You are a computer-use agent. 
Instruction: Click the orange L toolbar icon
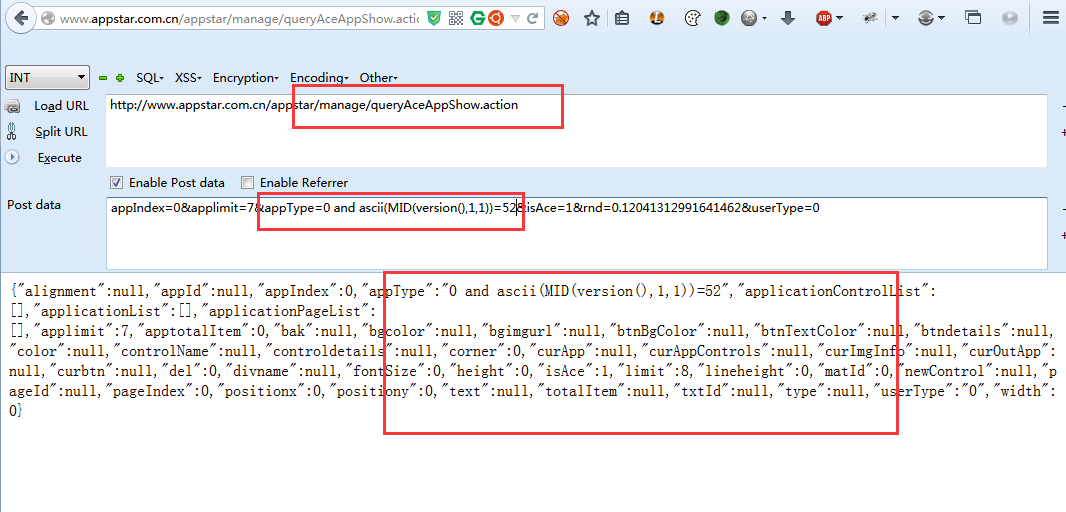[657, 19]
